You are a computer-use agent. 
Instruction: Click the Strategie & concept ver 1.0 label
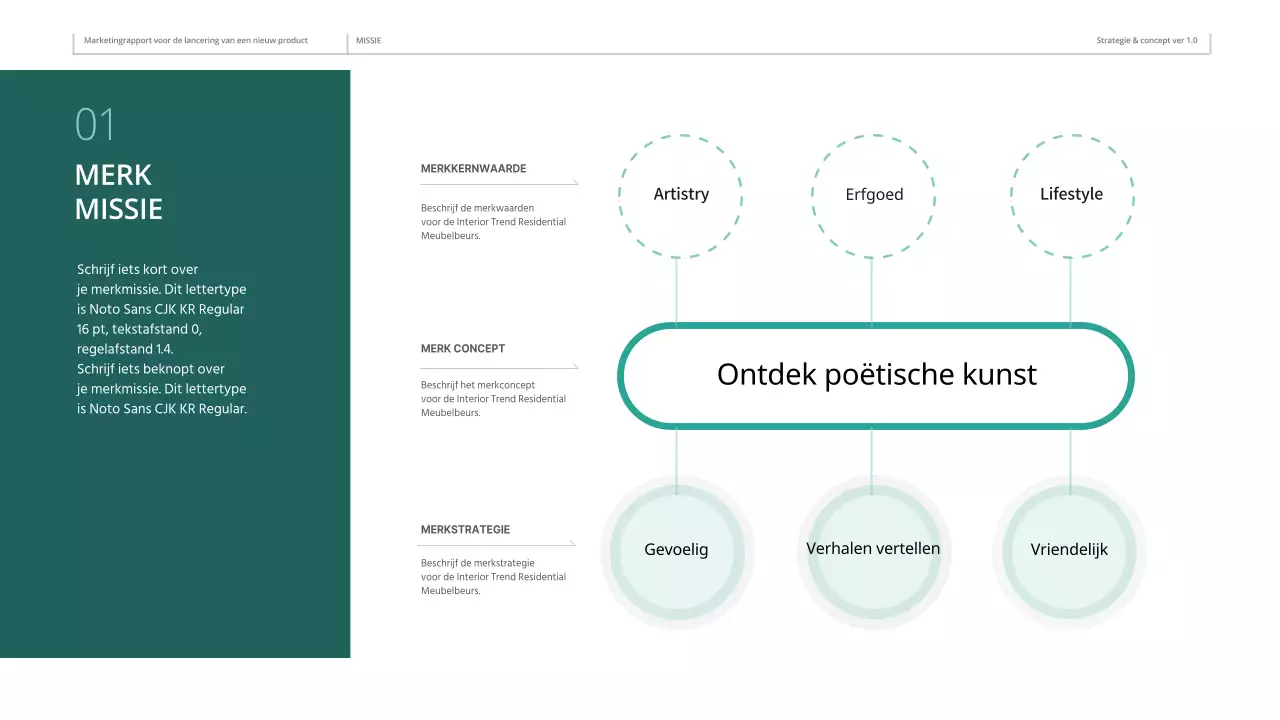click(x=1146, y=41)
